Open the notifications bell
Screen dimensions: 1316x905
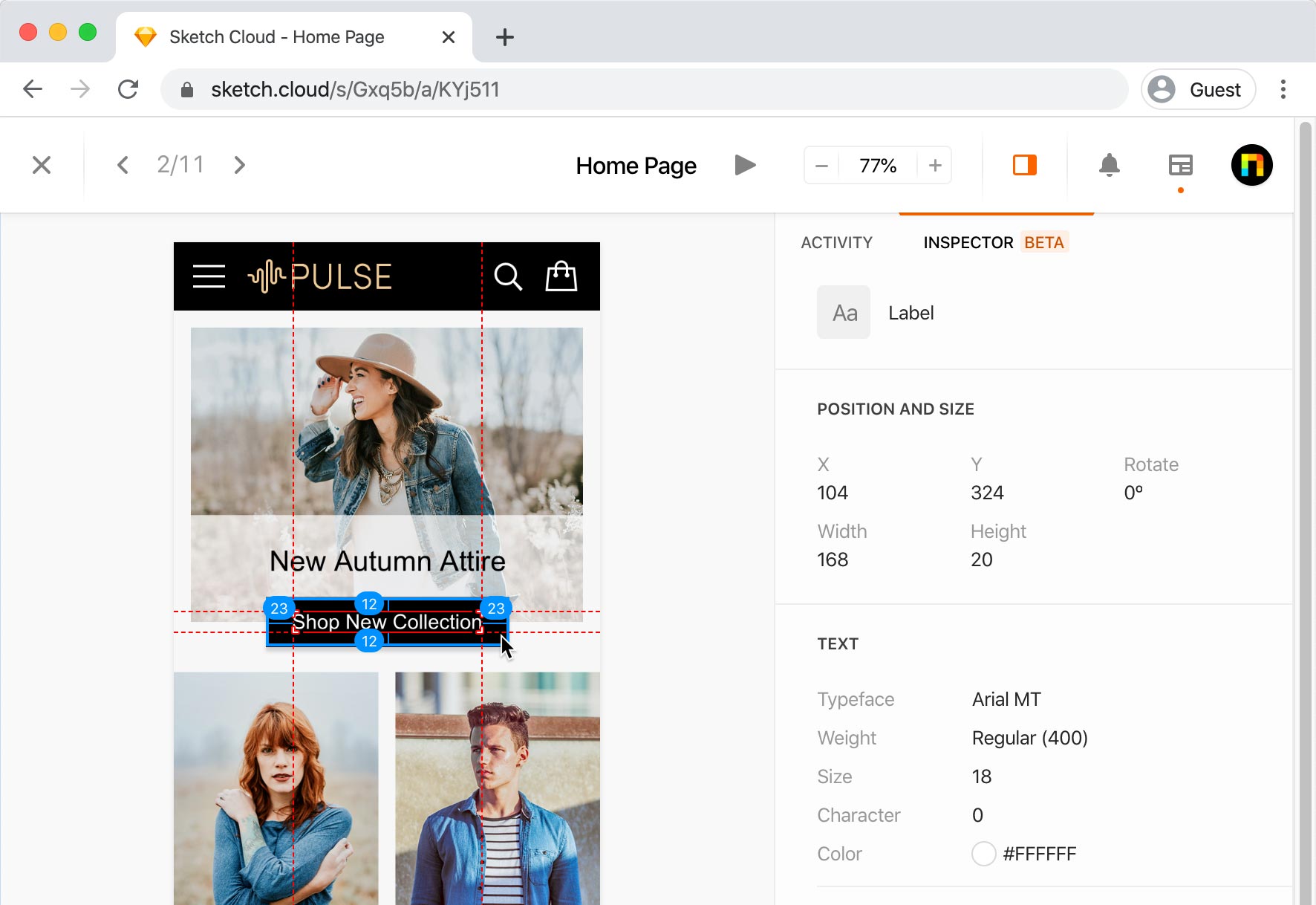1110,165
